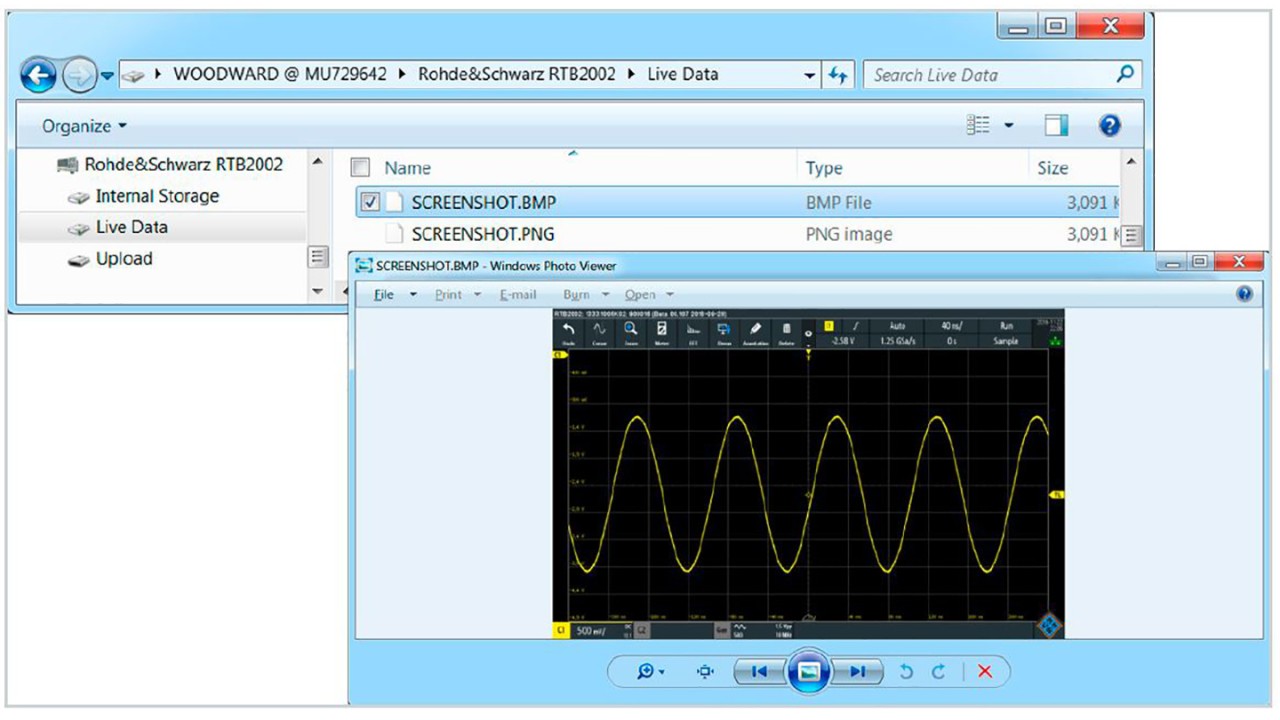Screen dimensions: 1280x720
Task: Select Rohde&Schwarz RTB2002 breadcrumb in address bar
Action: pyautogui.click(x=516, y=74)
